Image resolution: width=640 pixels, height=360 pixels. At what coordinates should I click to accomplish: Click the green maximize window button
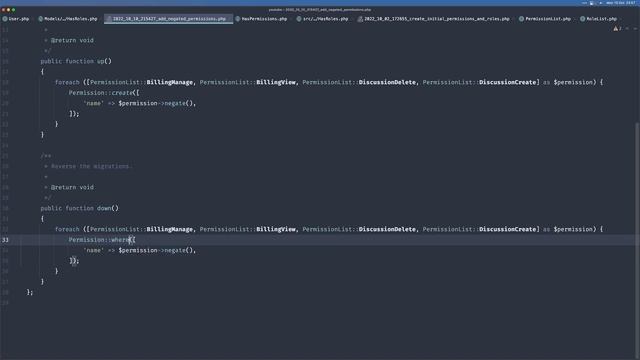pos(13,9)
